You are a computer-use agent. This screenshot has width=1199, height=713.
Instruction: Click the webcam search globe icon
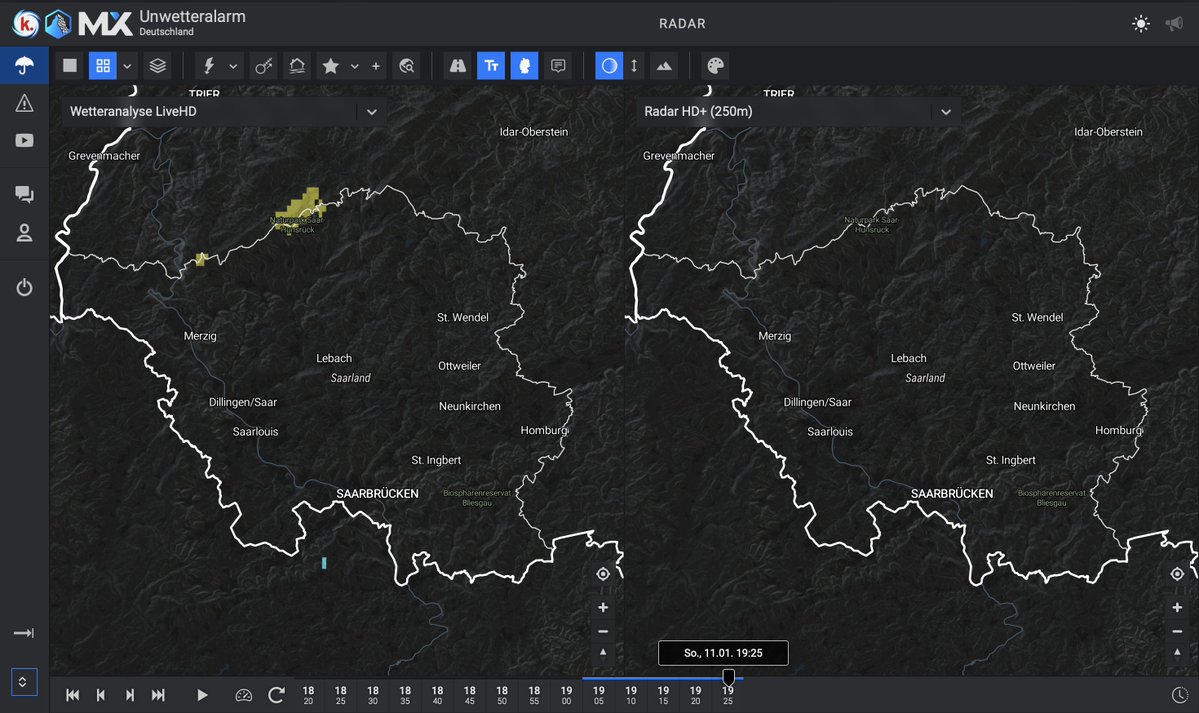pos(408,65)
